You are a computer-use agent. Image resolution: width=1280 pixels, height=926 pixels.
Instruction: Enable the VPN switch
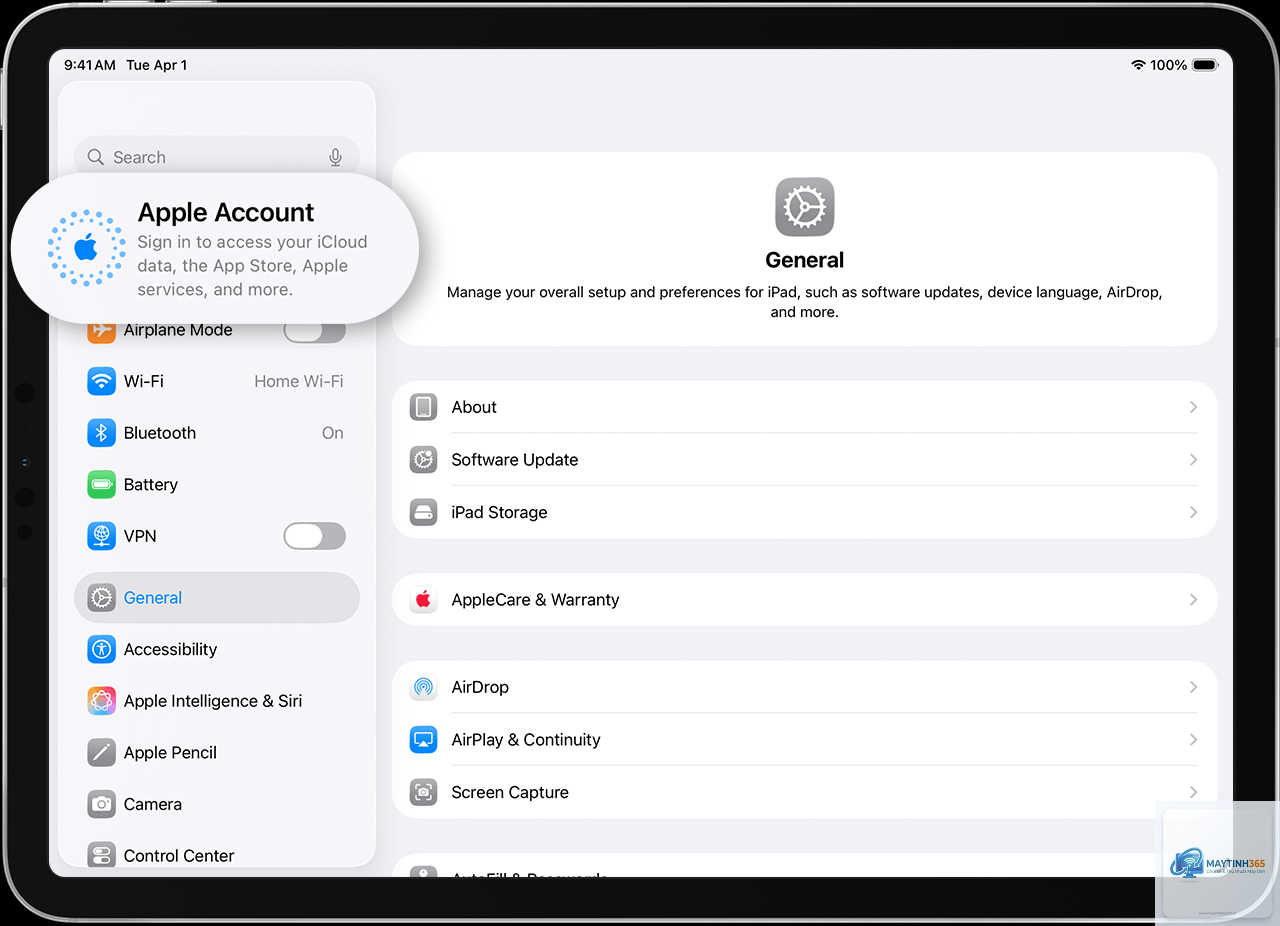tap(315, 536)
